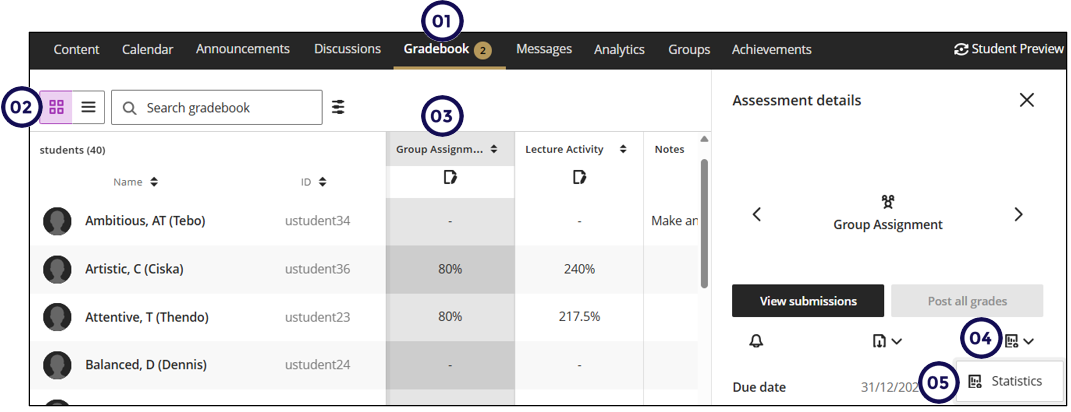The width and height of the screenshot is (1071, 412).
Task: Select student name Ambitious, AT (Tebo)
Action: click(145, 221)
